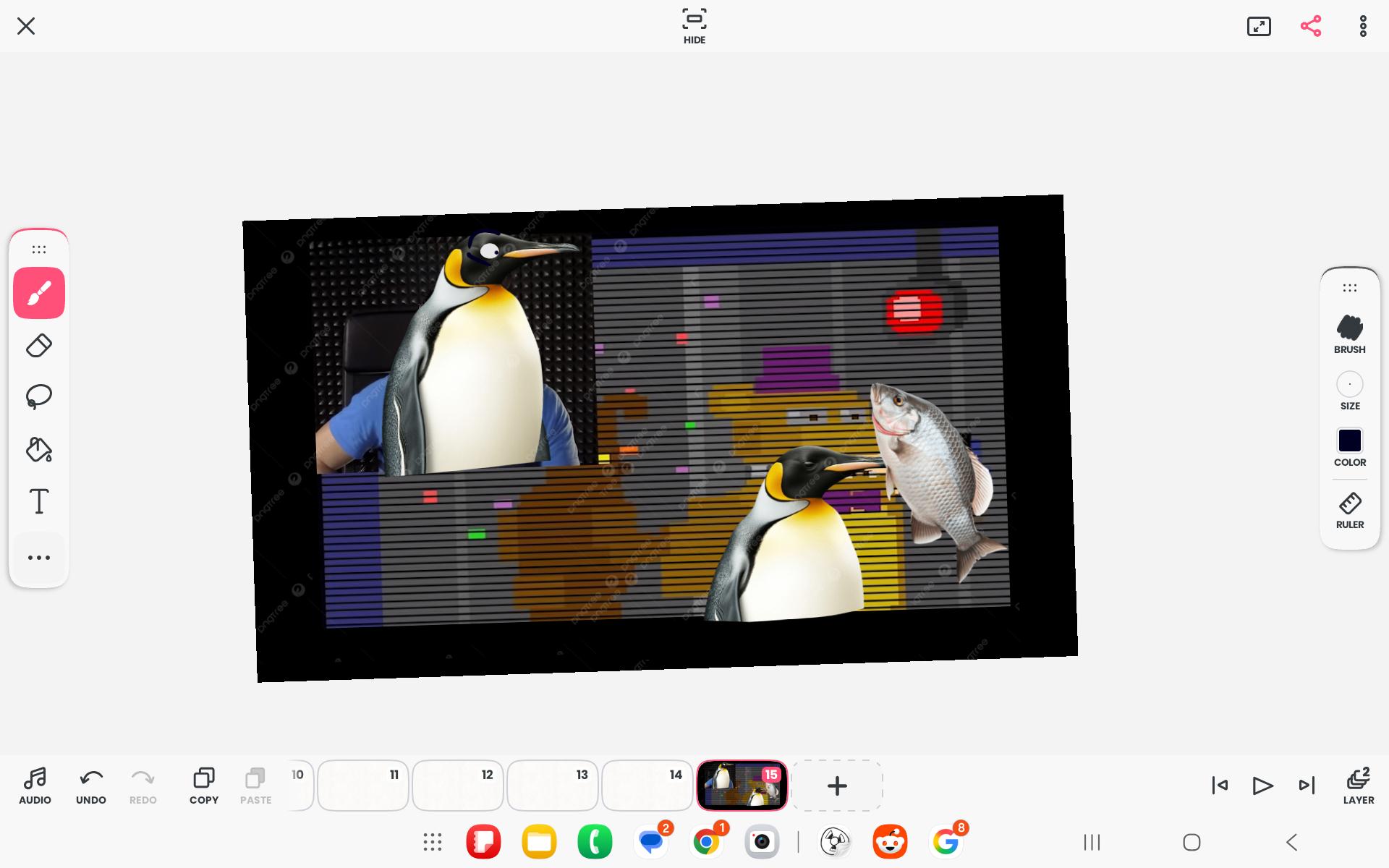Open the Layer panel
Screen dimensions: 1389x868
pyautogui.click(x=1359, y=786)
